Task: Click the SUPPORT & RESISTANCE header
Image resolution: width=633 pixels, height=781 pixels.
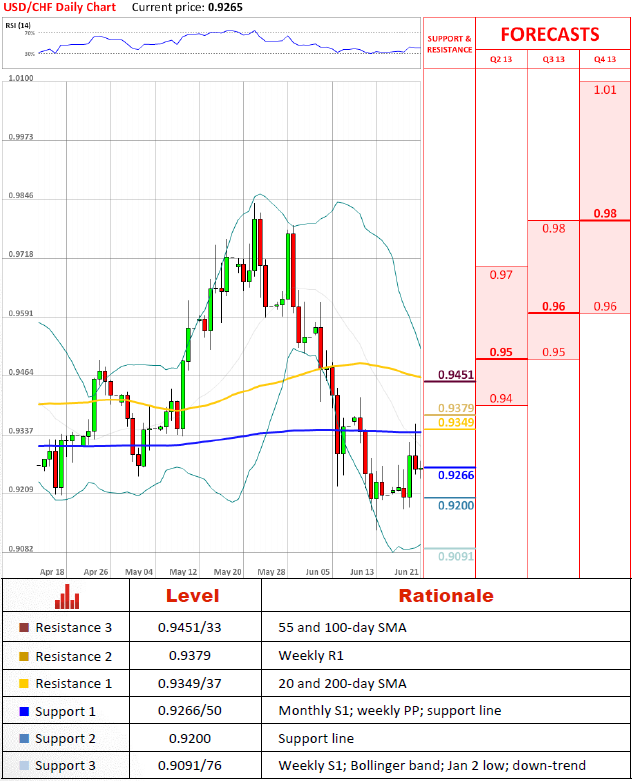Action: tap(449, 44)
